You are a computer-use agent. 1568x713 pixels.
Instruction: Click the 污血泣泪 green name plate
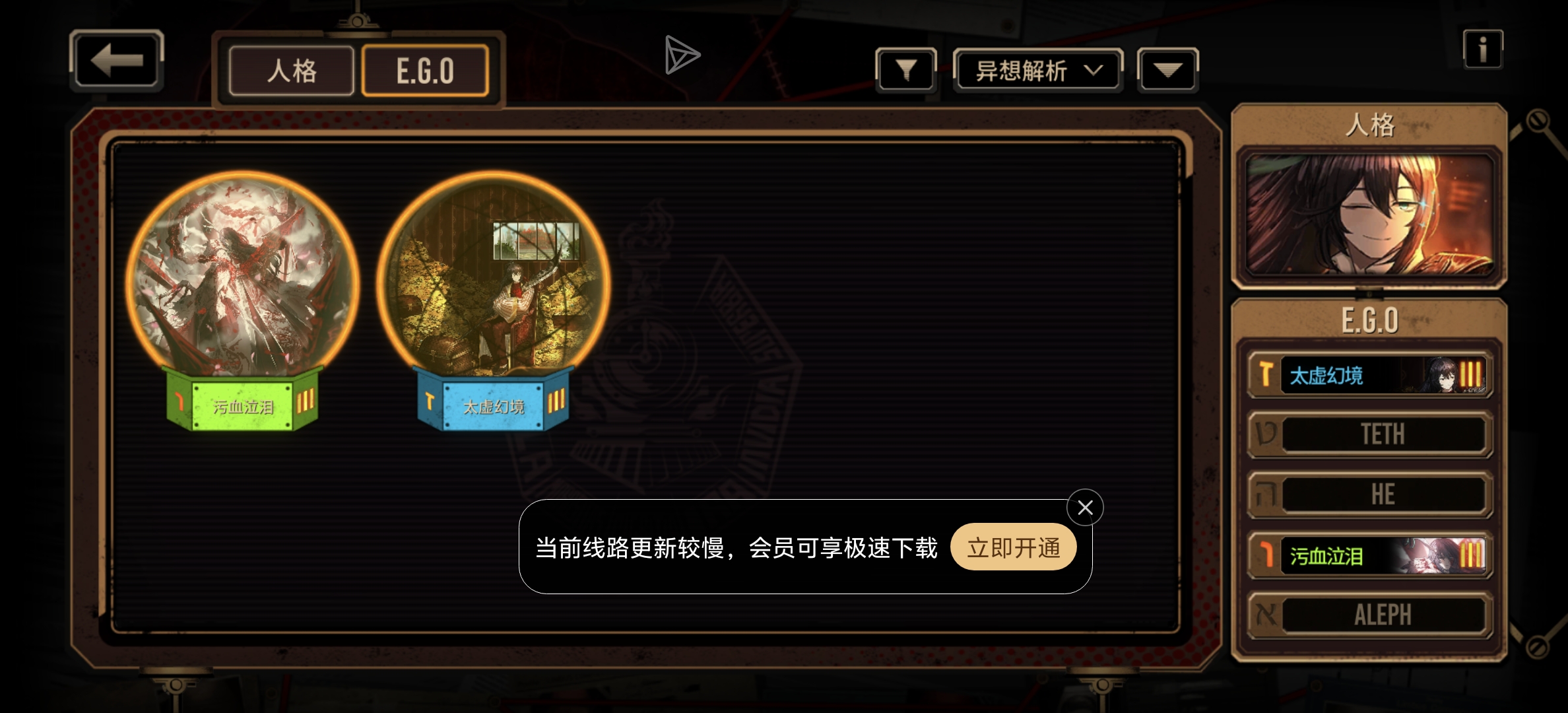click(243, 406)
